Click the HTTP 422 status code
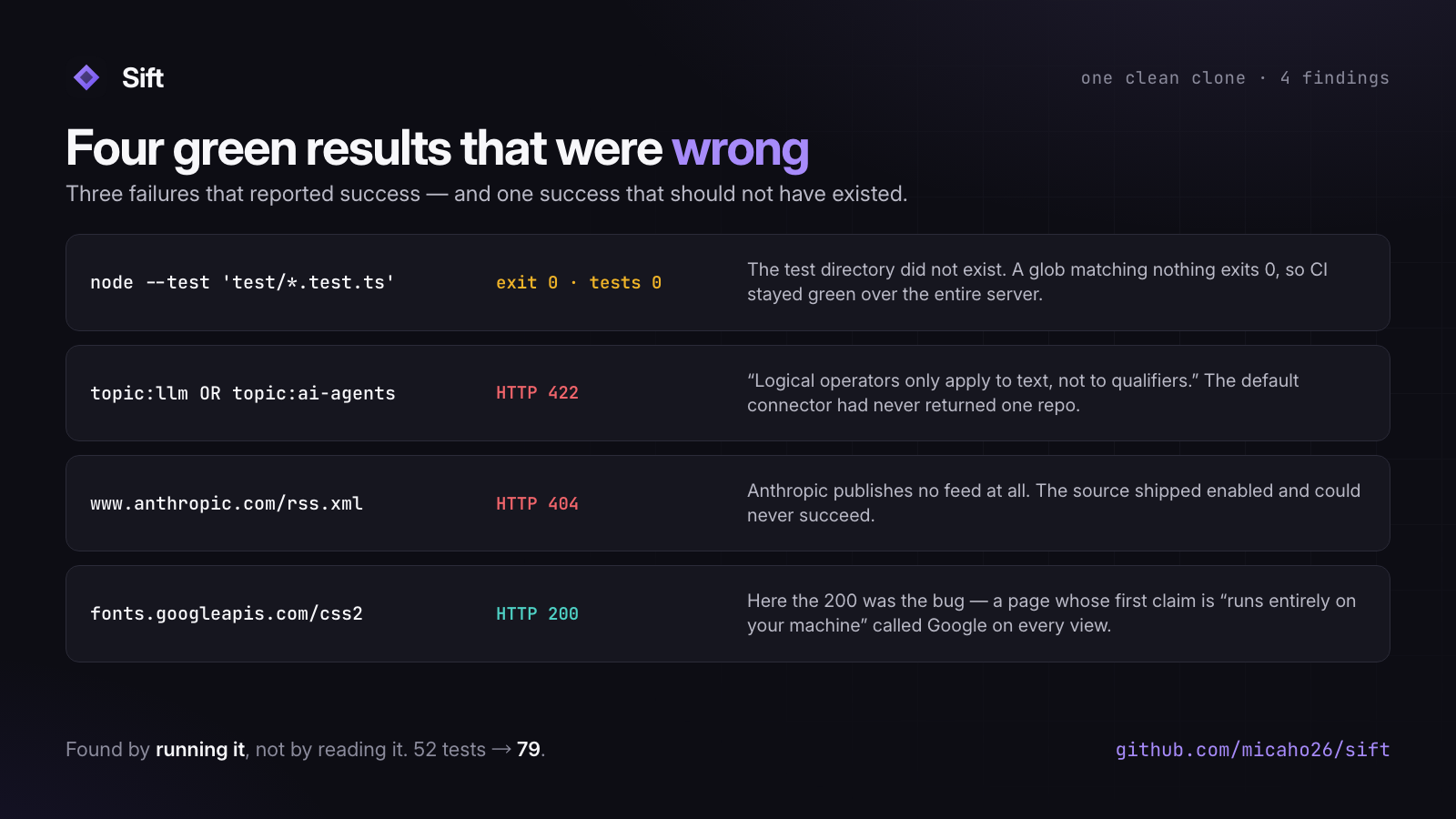The image size is (1456, 819). point(537,393)
